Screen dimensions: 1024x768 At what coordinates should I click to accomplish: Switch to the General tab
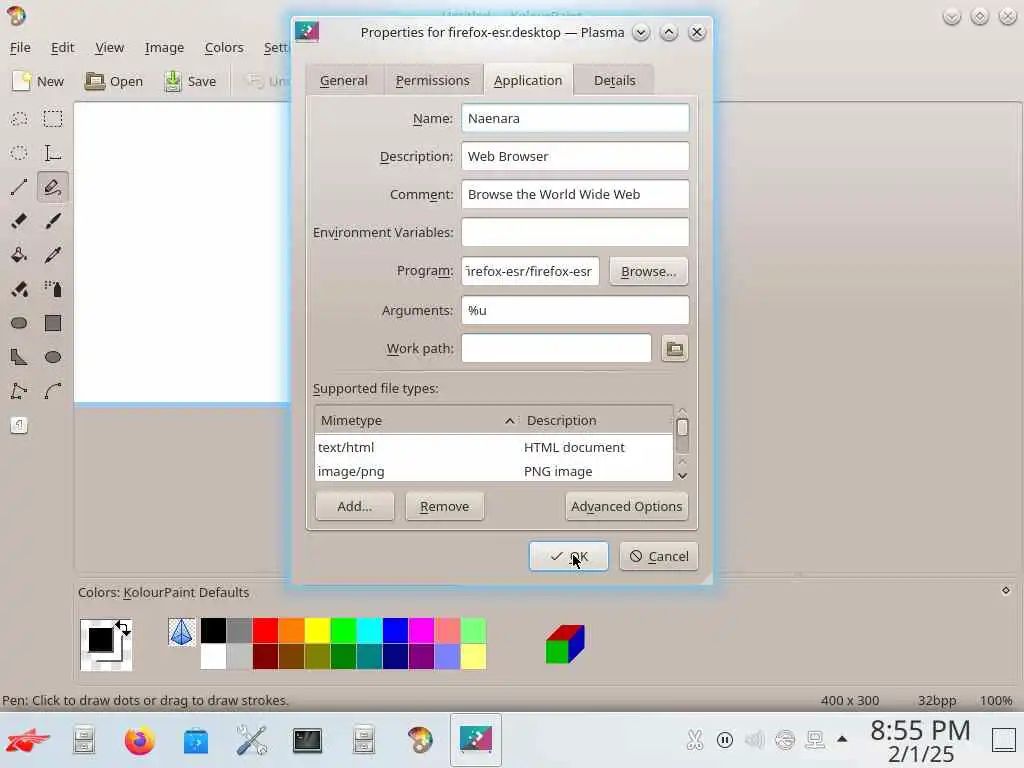tap(344, 80)
